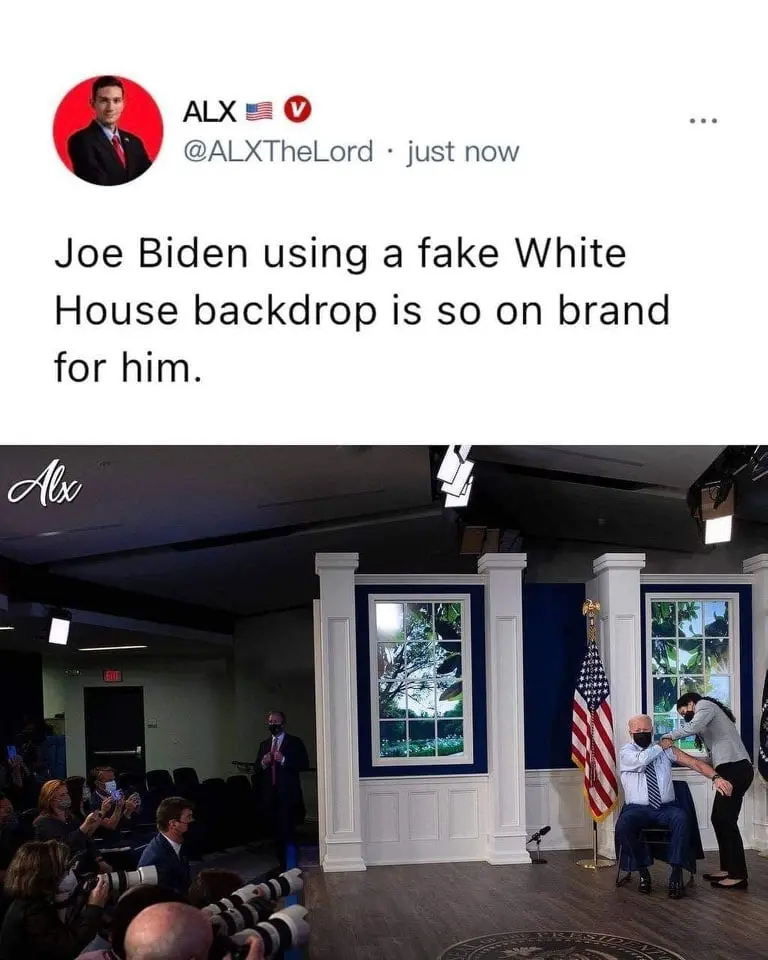The width and height of the screenshot is (768, 960).
Task: Visit the @ALXTheLord handle link
Action: [x=278, y=151]
